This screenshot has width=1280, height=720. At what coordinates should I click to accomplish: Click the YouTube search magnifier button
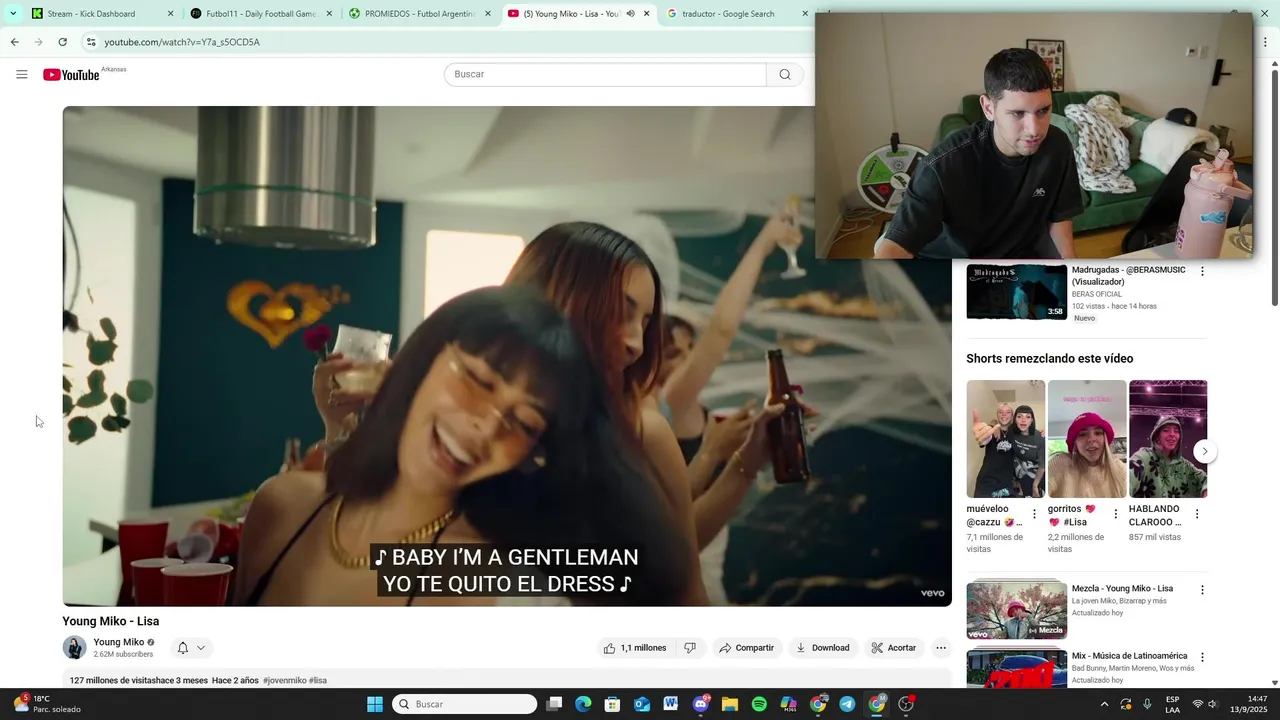tap(785, 74)
